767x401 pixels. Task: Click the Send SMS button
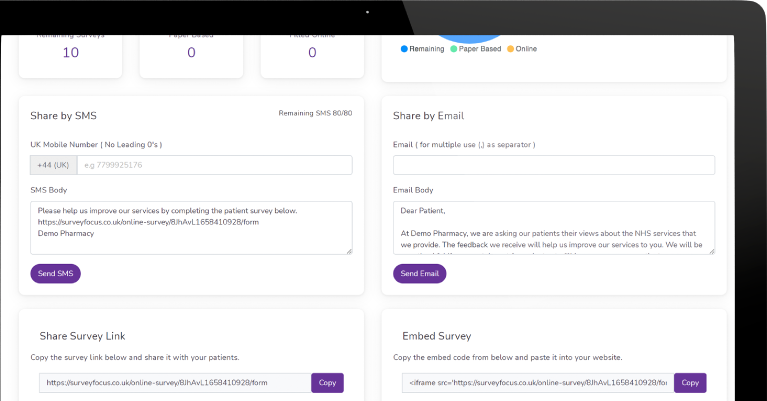(55, 273)
